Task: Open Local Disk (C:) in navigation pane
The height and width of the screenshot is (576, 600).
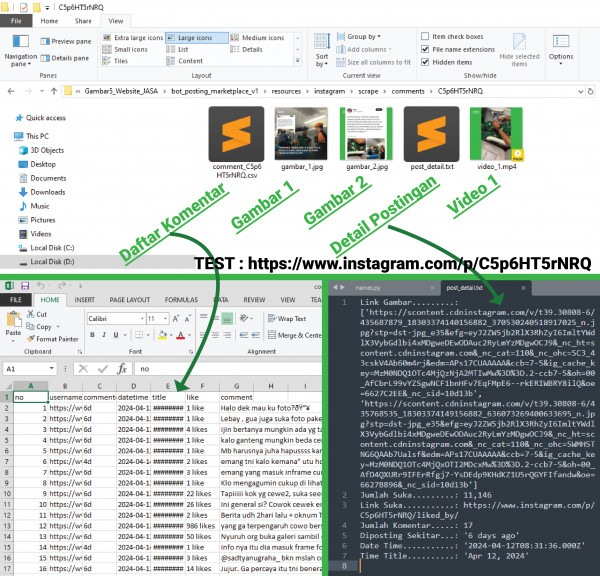Action: coord(47,248)
